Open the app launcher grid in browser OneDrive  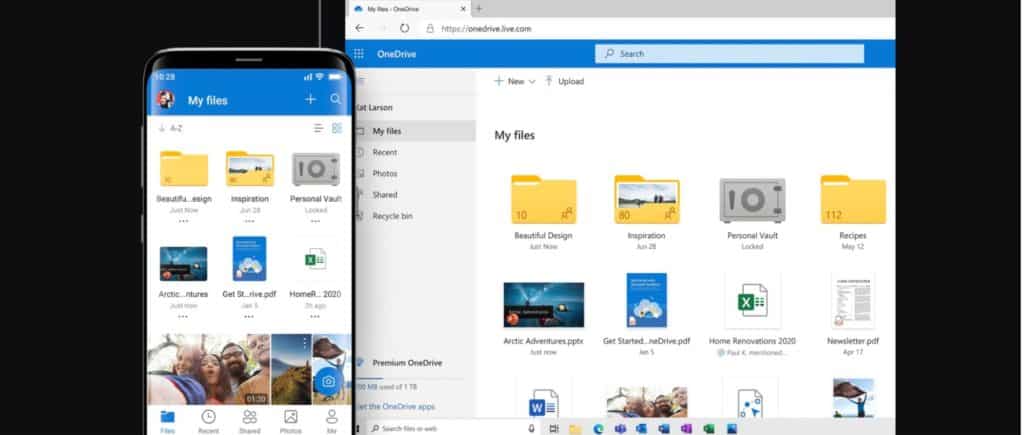[359, 54]
